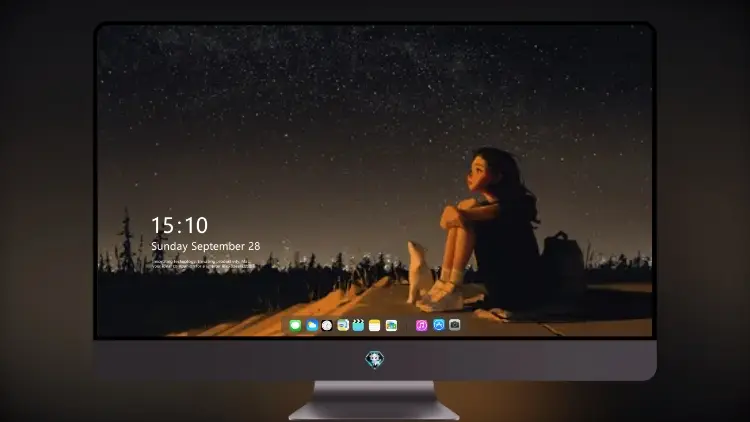The width and height of the screenshot is (750, 422).
Task: Open the blue App Store icon
Action: 439,325
